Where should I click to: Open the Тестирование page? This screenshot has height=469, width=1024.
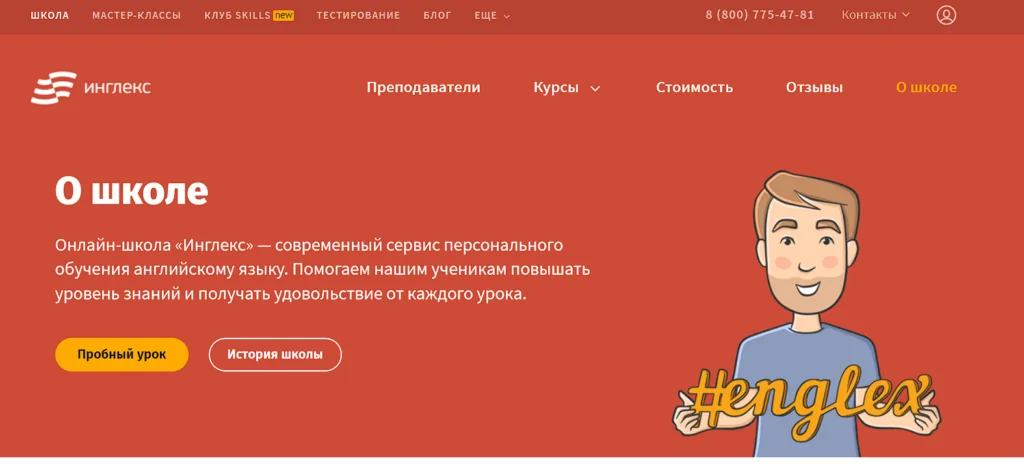coord(358,16)
